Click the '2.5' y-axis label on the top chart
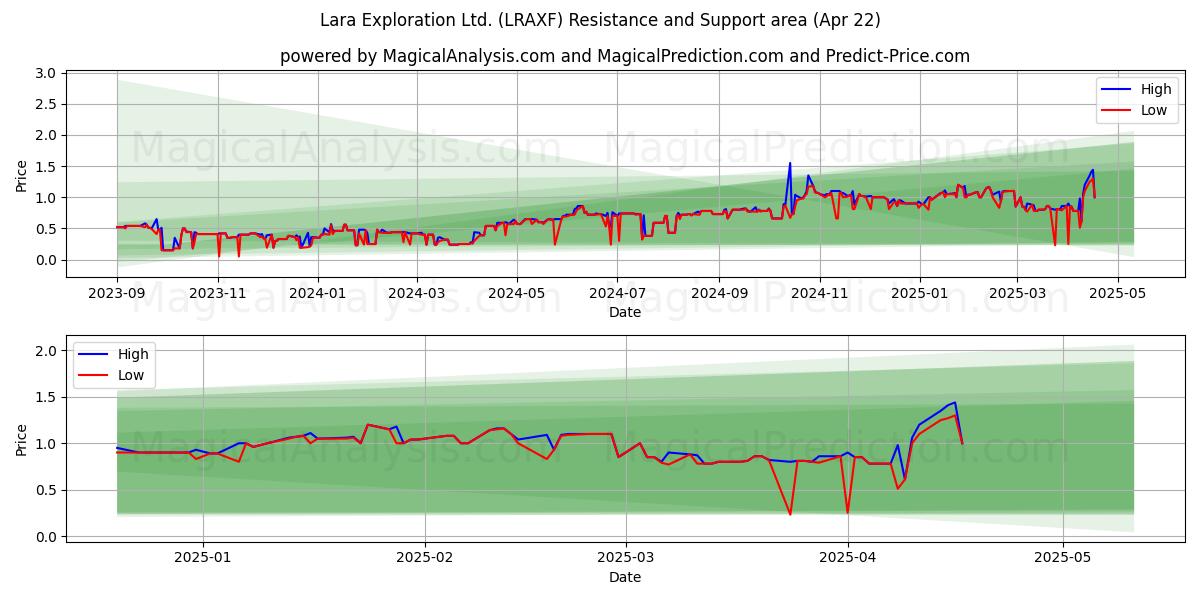 coord(44,104)
